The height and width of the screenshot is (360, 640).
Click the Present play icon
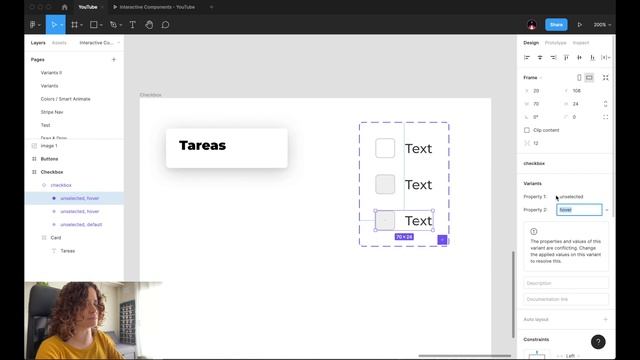tap(580, 25)
